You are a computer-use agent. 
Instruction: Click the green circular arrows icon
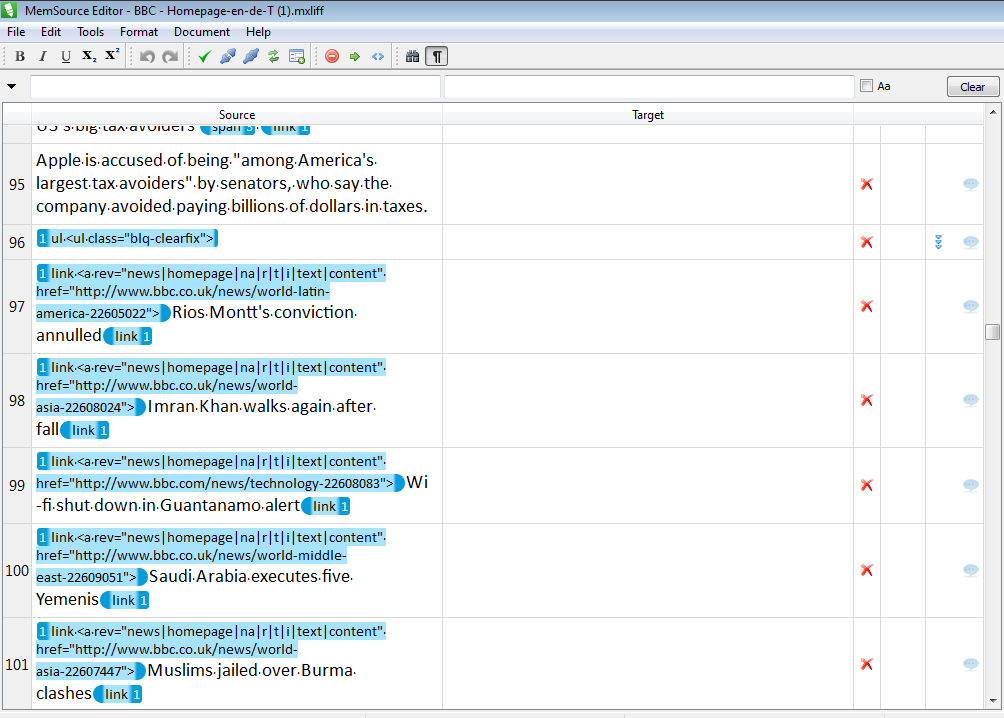pyautogui.click(x=273, y=56)
